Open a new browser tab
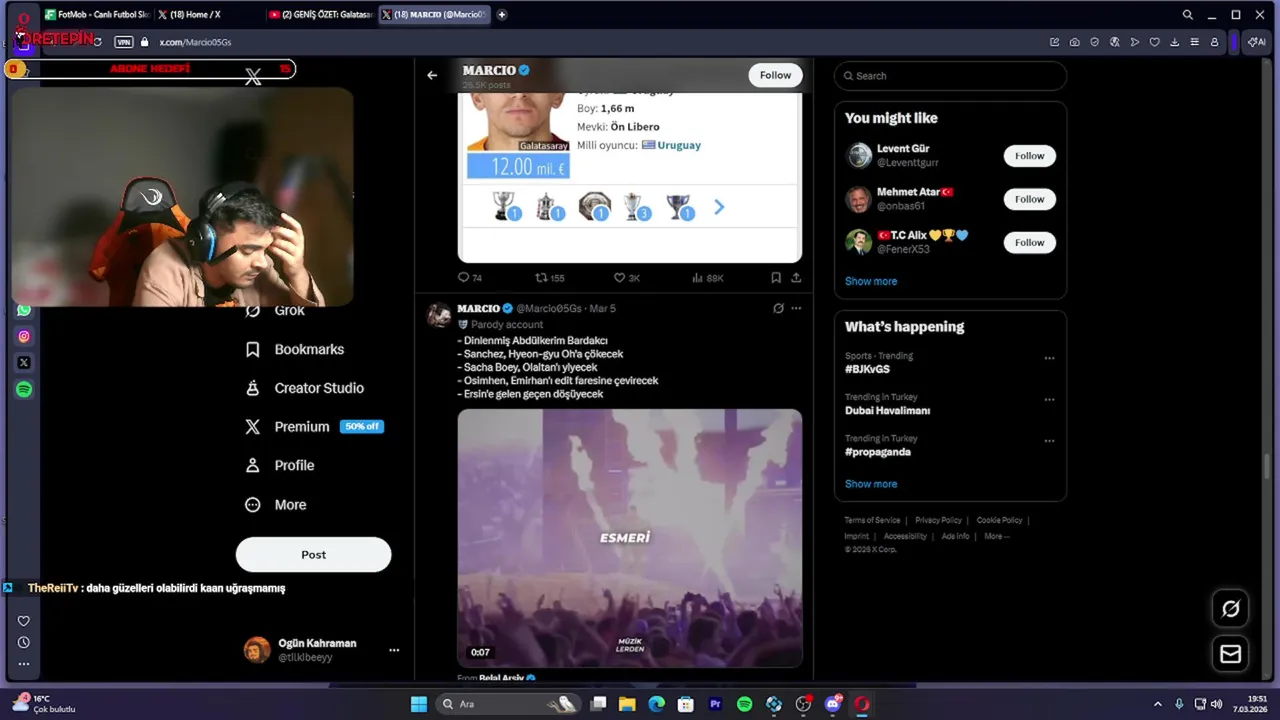Viewport: 1280px width, 720px height. (502, 15)
